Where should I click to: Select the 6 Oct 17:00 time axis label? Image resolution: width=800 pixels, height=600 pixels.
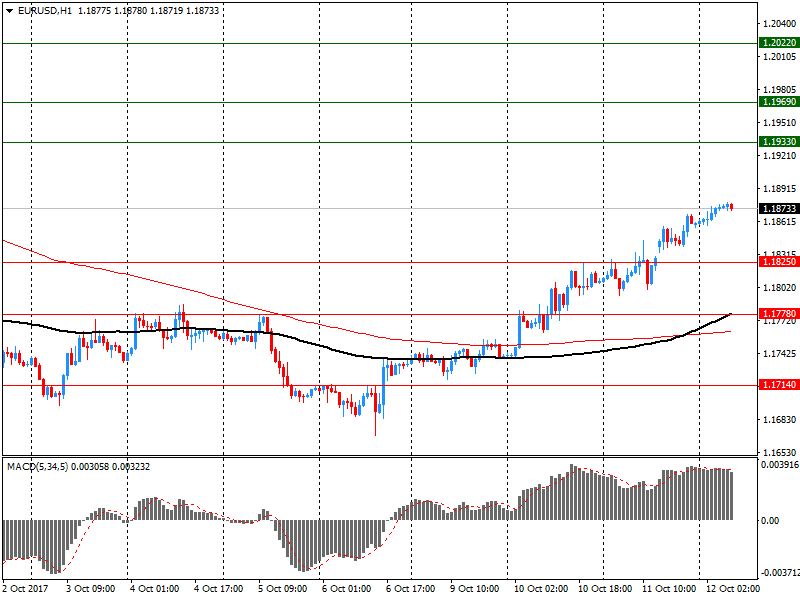pos(411,589)
